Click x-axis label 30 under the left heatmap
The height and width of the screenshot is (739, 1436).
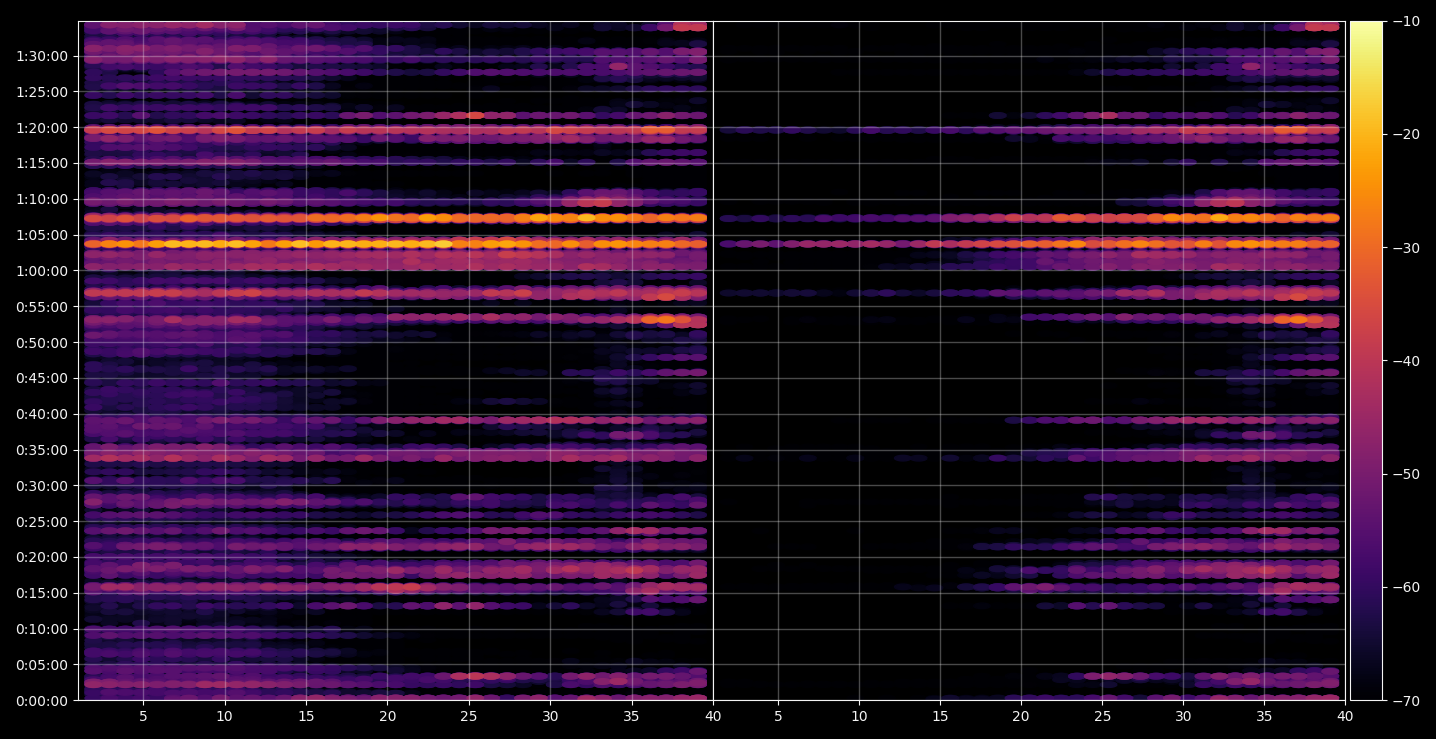pos(550,716)
